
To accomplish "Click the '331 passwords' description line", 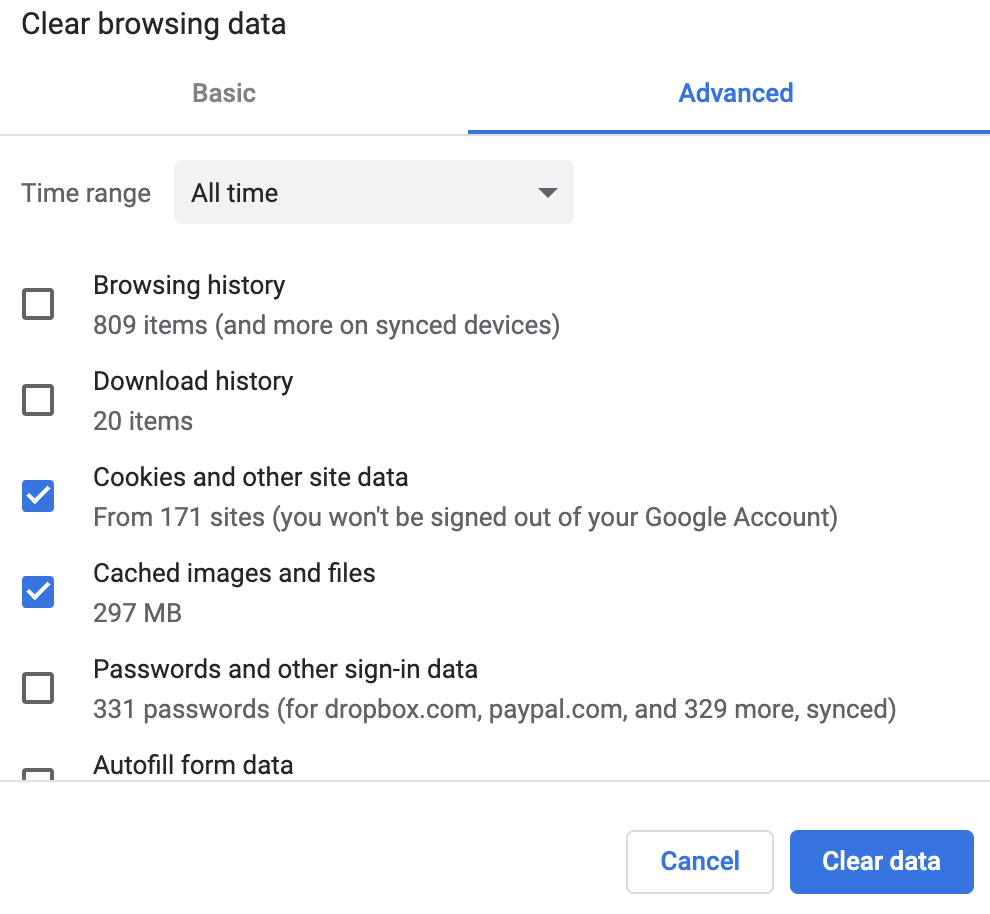I will point(494,709).
